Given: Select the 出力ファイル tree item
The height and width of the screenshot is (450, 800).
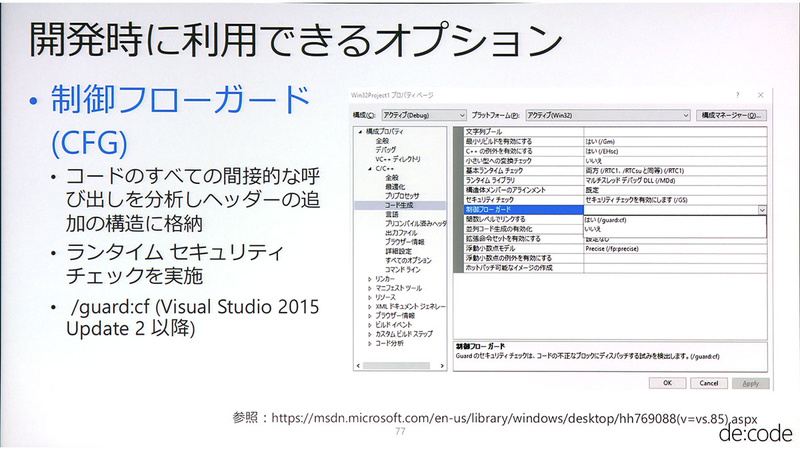Looking at the screenshot, I should 401,233.
